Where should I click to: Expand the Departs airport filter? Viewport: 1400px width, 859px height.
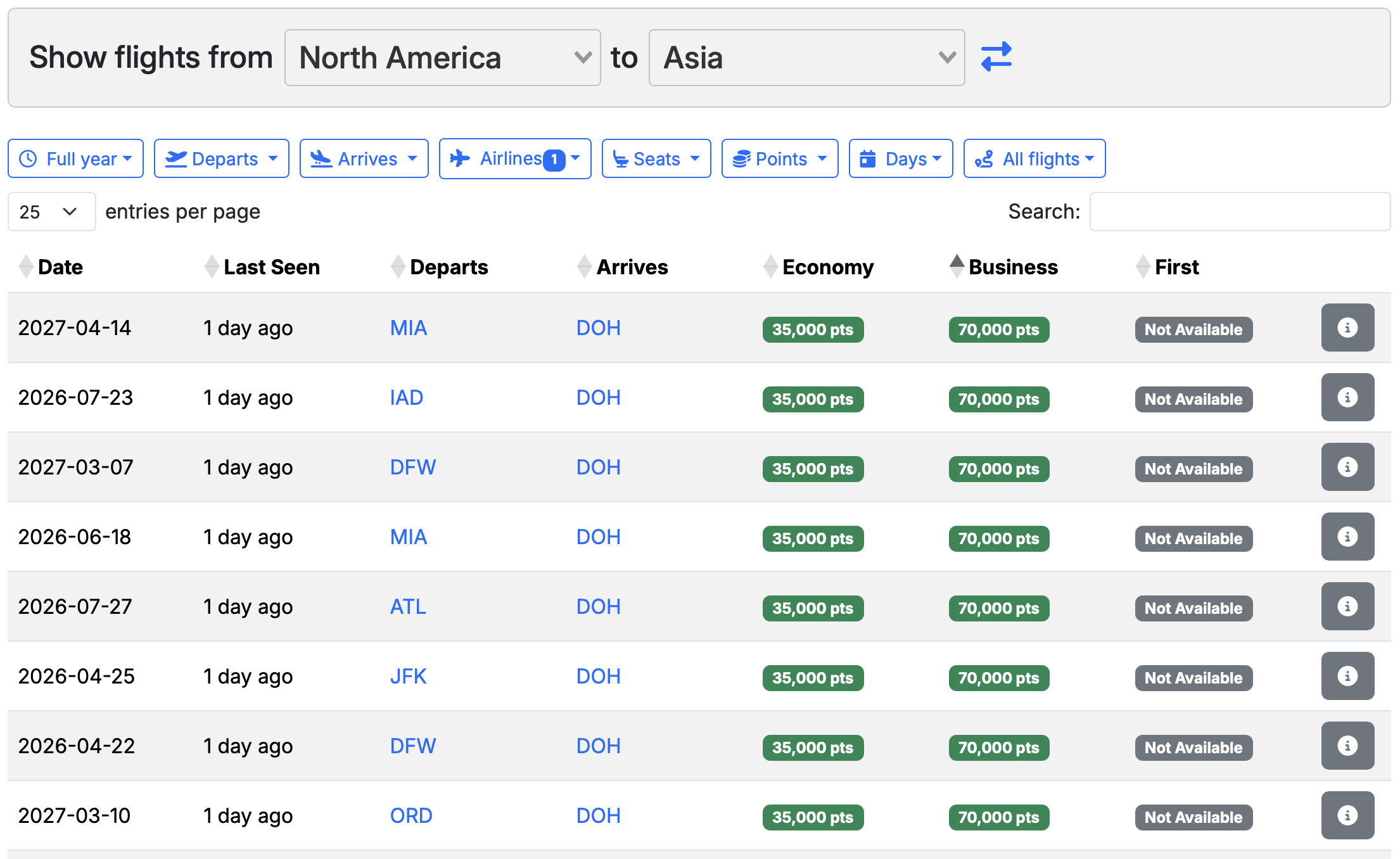[x=221, y=158]
